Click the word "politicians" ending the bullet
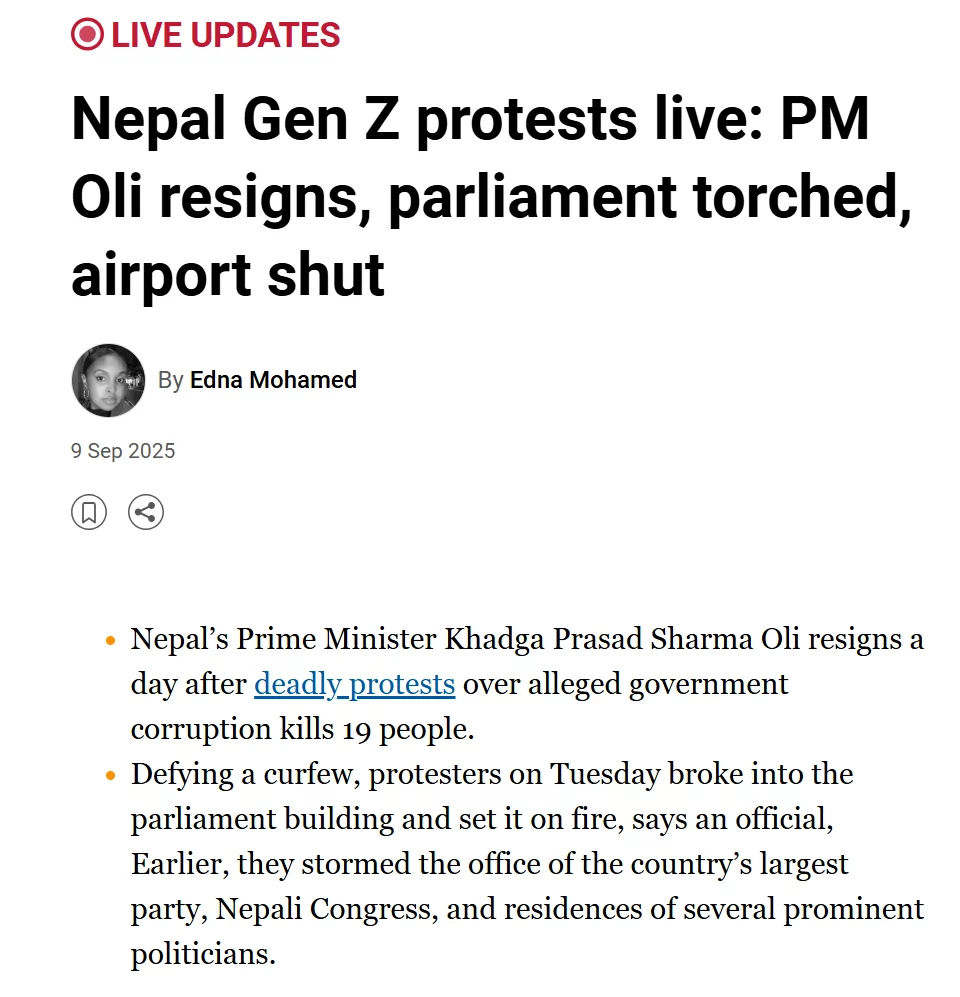Screen dimensions: 960x997 pos(203,954)
